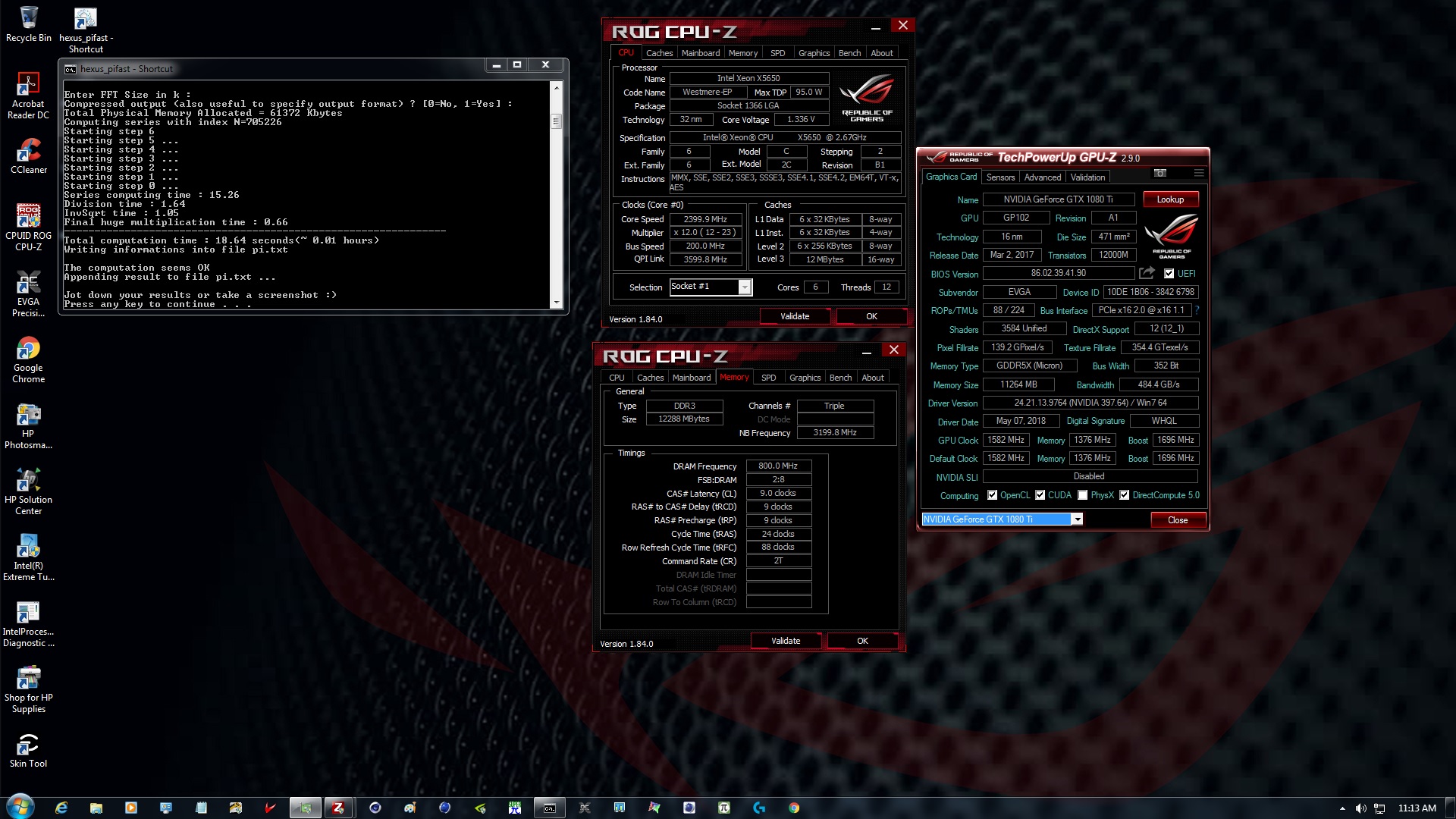Viewport: 1456px width, 819px height.
Task: Switch to Caches tab in upper CPU-Z
Action: coord(659,53)
